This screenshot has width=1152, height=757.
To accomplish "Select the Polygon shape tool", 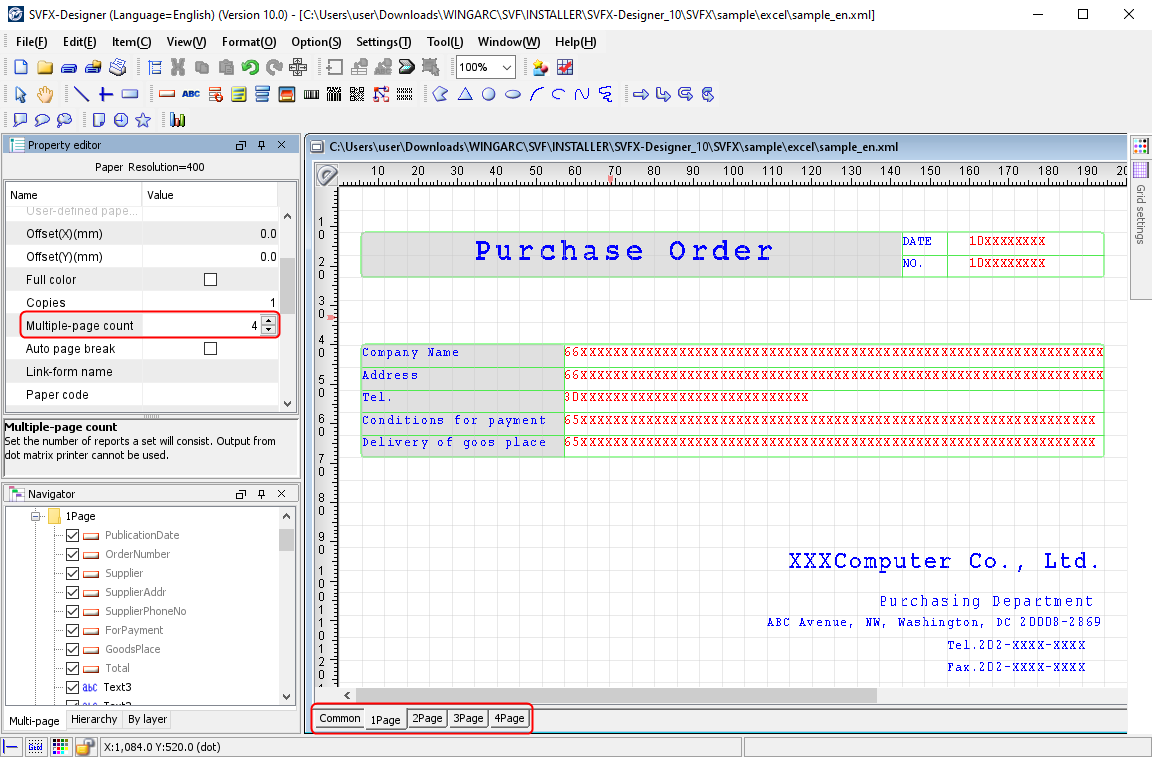I will coord(440,94).
